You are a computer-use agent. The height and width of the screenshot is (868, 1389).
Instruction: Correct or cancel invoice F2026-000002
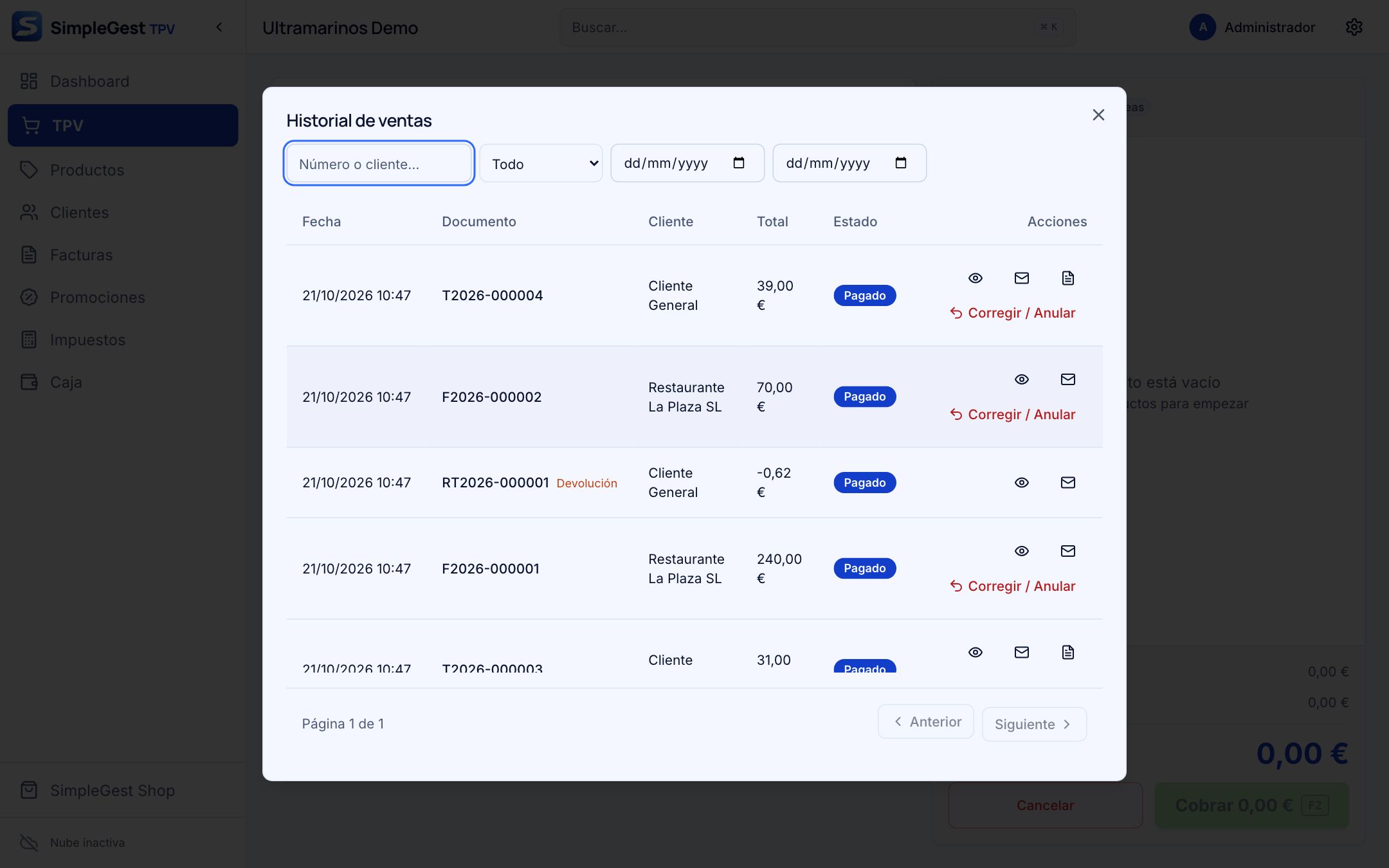[x=1013, y=415]
